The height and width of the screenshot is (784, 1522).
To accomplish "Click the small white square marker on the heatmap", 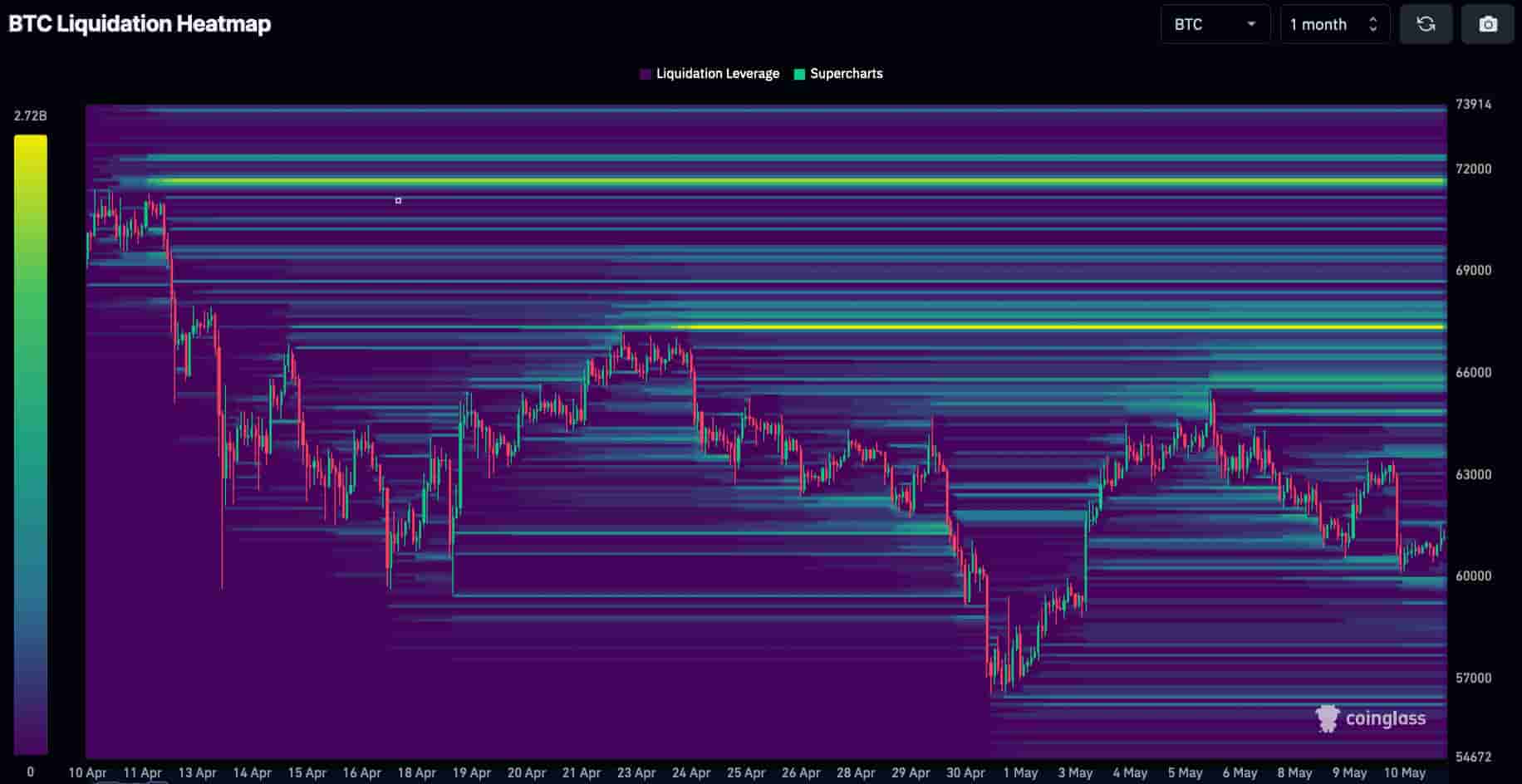I will tap(398, 201).
